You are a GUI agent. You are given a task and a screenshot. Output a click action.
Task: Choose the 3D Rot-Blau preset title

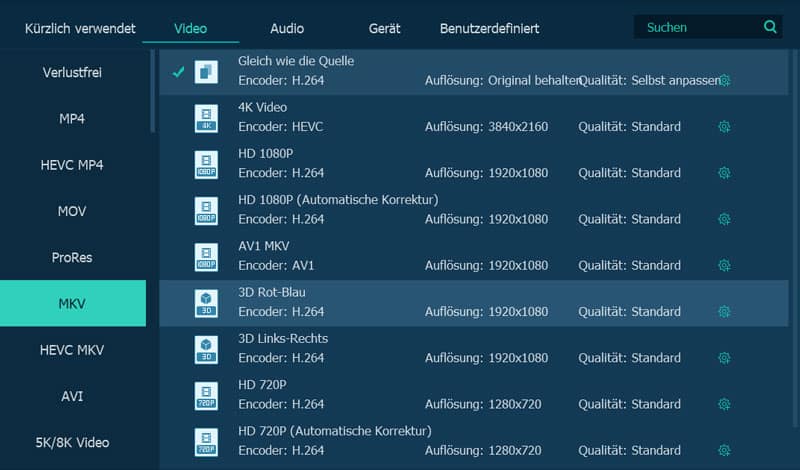[272, 292]
